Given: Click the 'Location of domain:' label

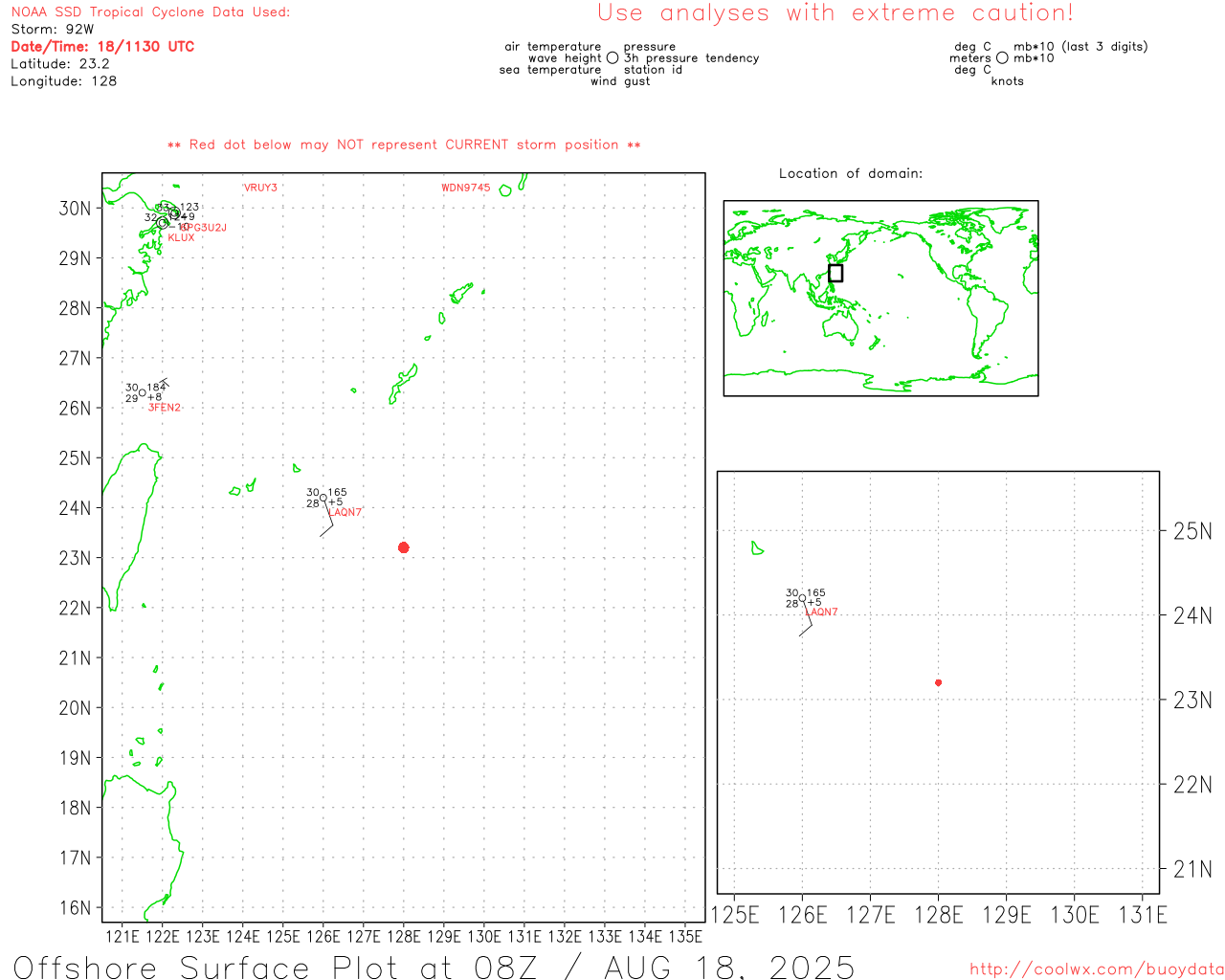Looking at the screenshot, I should [851, 173].
